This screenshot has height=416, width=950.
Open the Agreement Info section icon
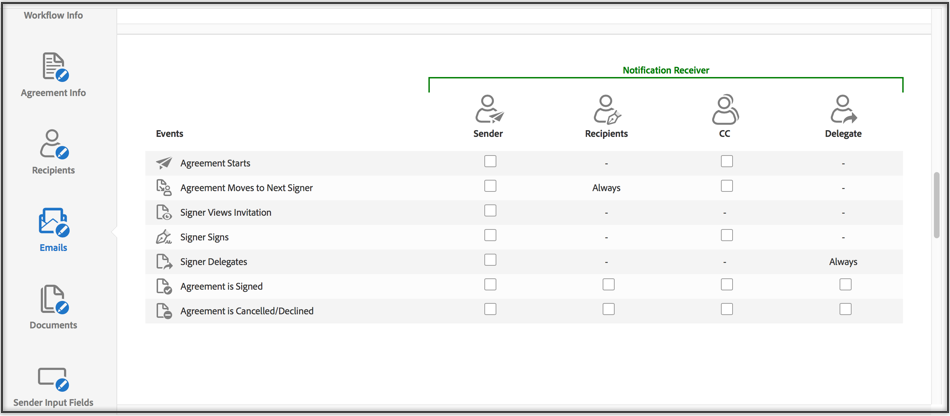(54, 68)
